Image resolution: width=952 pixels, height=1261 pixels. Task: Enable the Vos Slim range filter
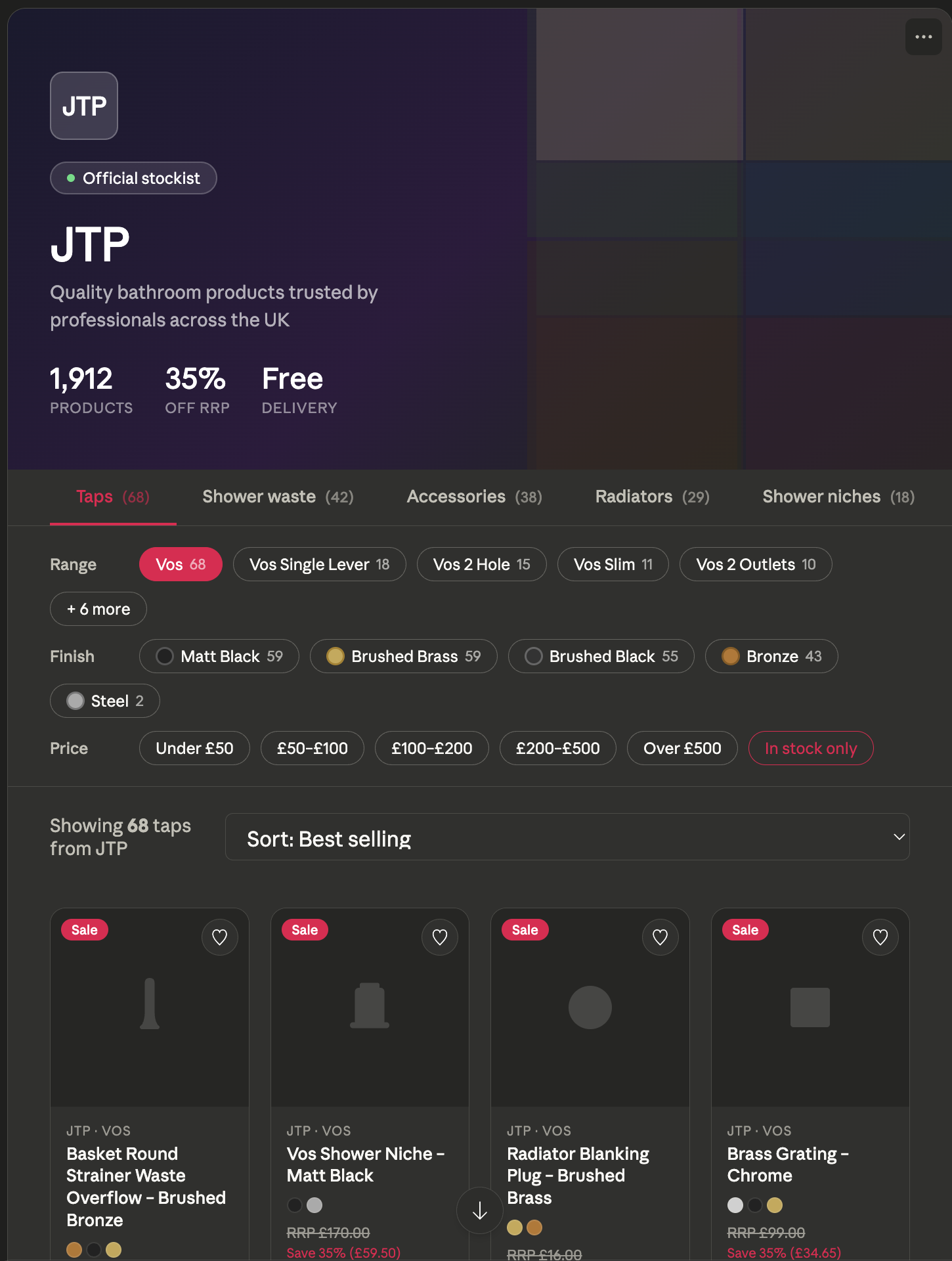tap(613, 564)
